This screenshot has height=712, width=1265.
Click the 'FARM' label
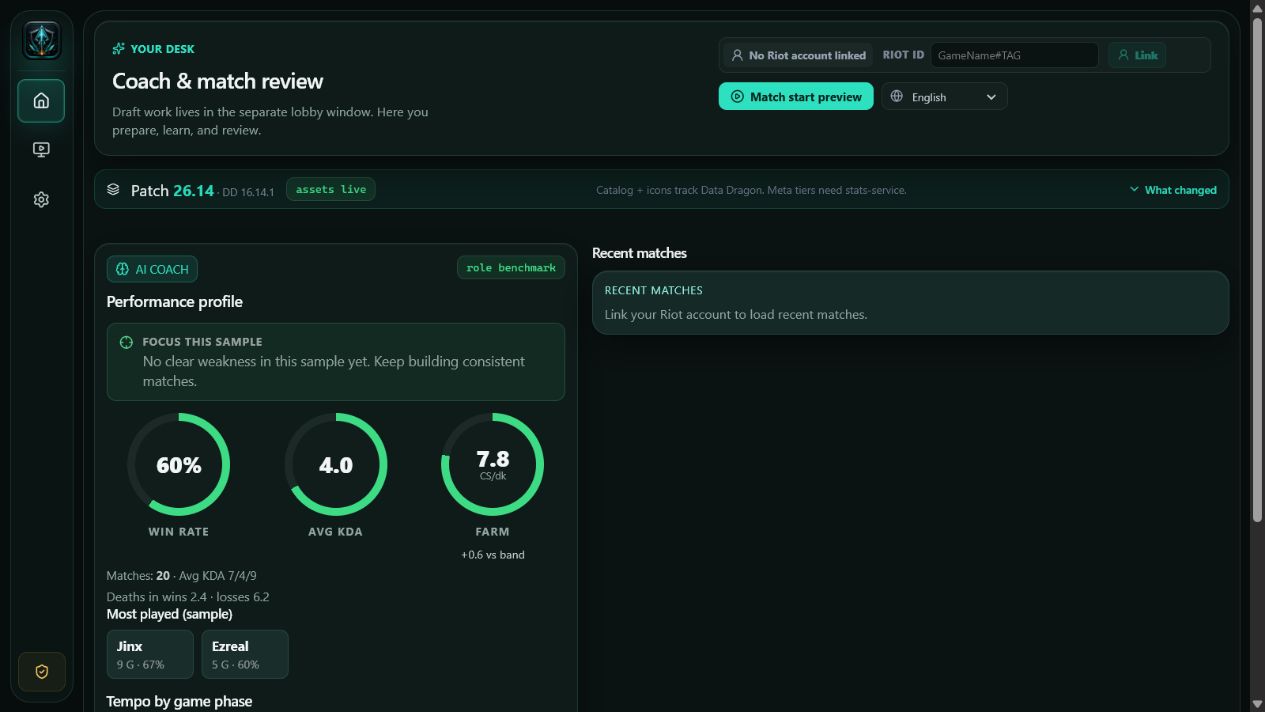(492, 532)
